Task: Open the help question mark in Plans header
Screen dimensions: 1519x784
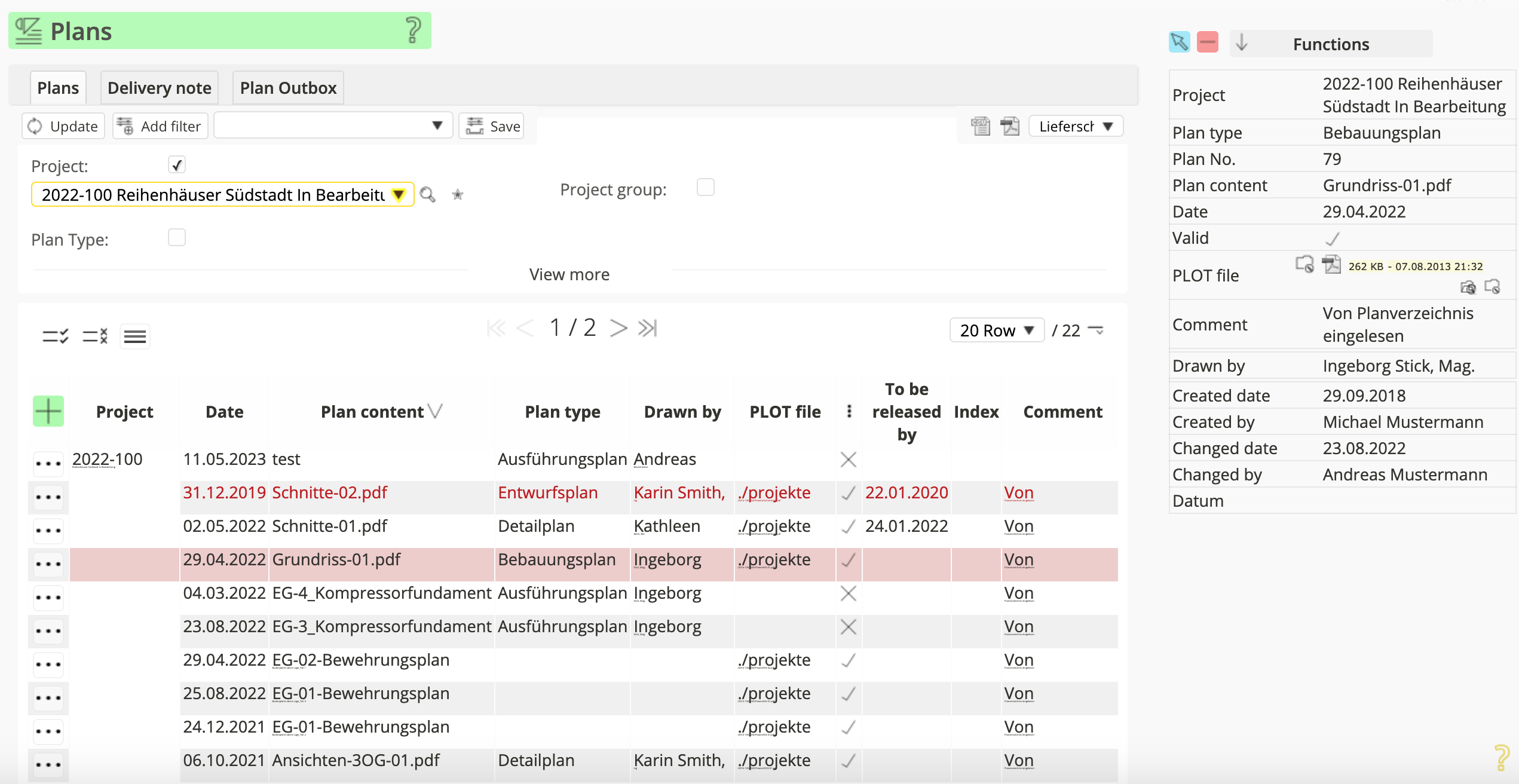Action: (x=412, y=30)
